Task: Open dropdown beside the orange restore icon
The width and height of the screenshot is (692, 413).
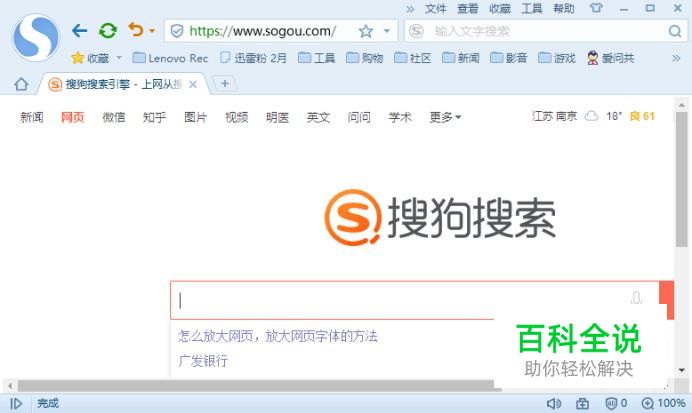Action: click(x=152, y=31)
